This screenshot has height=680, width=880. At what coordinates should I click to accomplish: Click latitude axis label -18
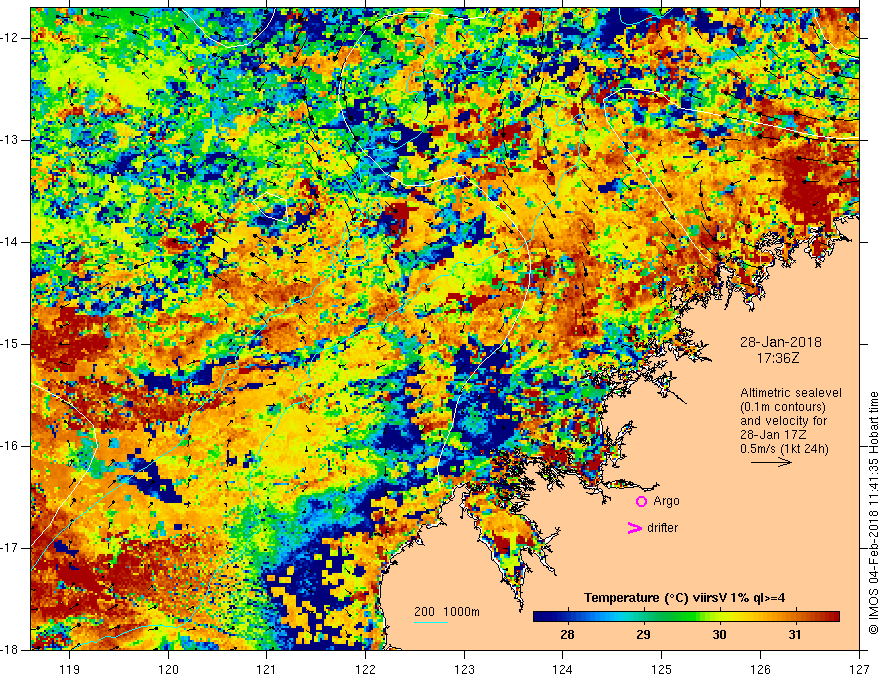(10, 650)
